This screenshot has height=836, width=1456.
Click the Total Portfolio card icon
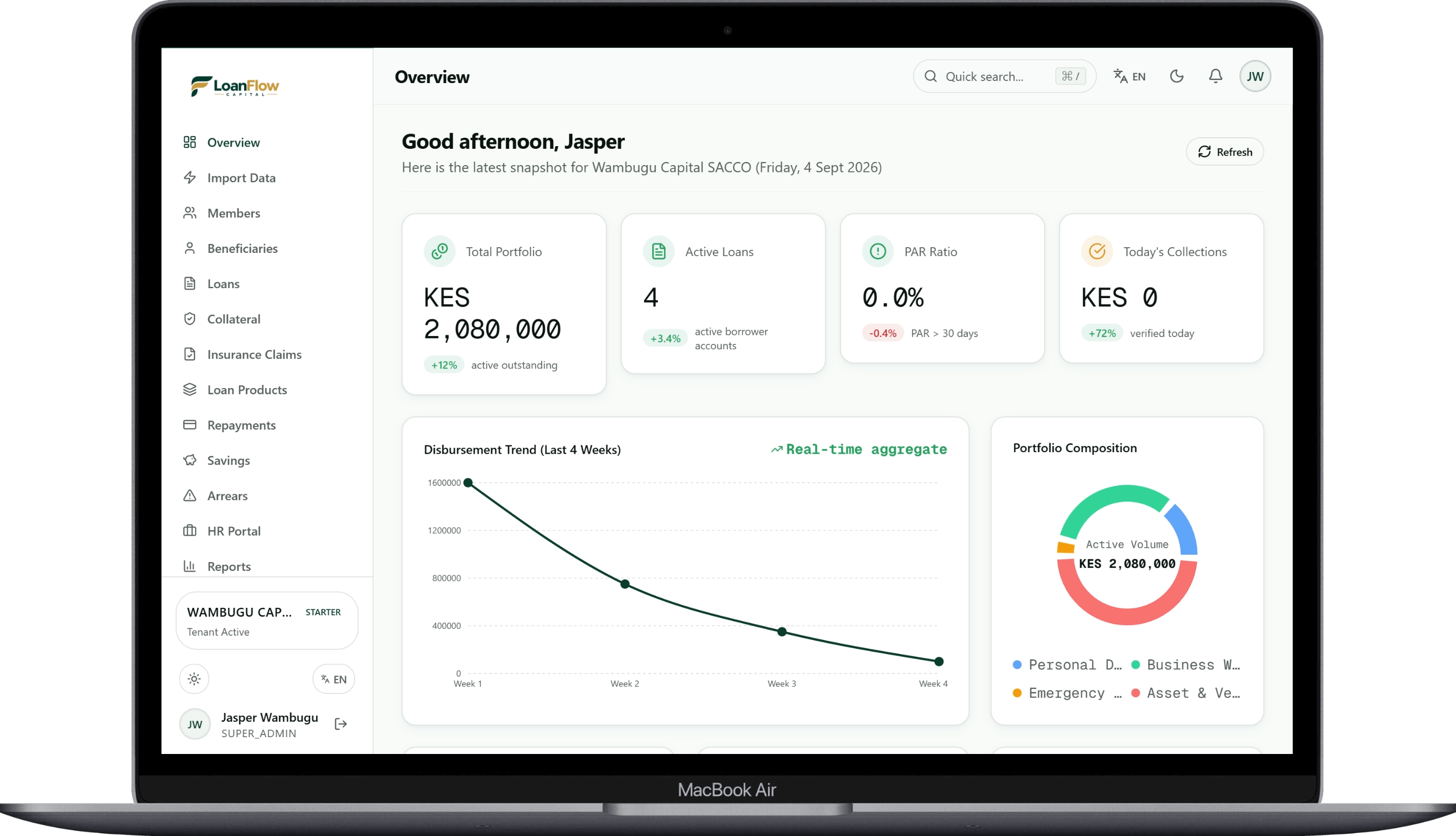439,251
